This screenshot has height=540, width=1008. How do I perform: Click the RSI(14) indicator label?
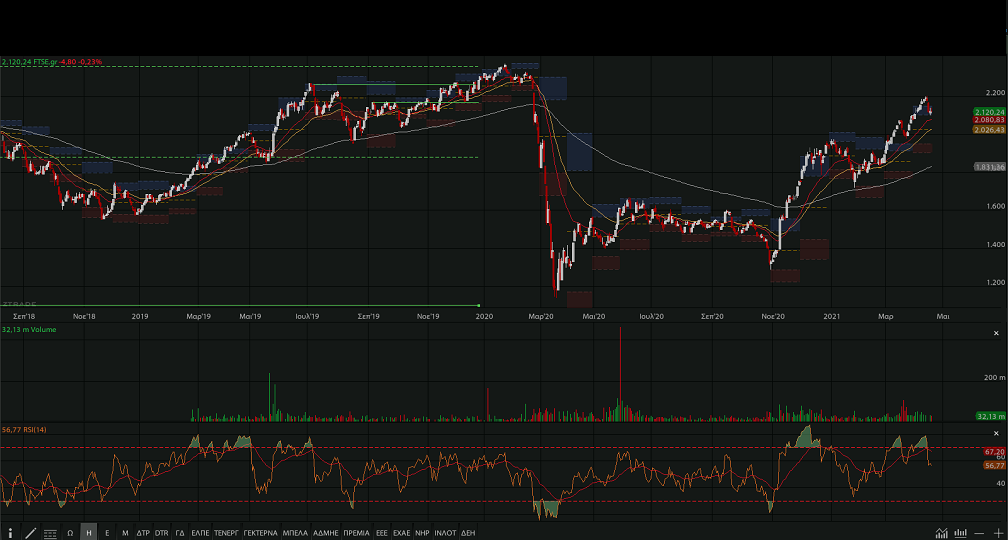(24, 429)
